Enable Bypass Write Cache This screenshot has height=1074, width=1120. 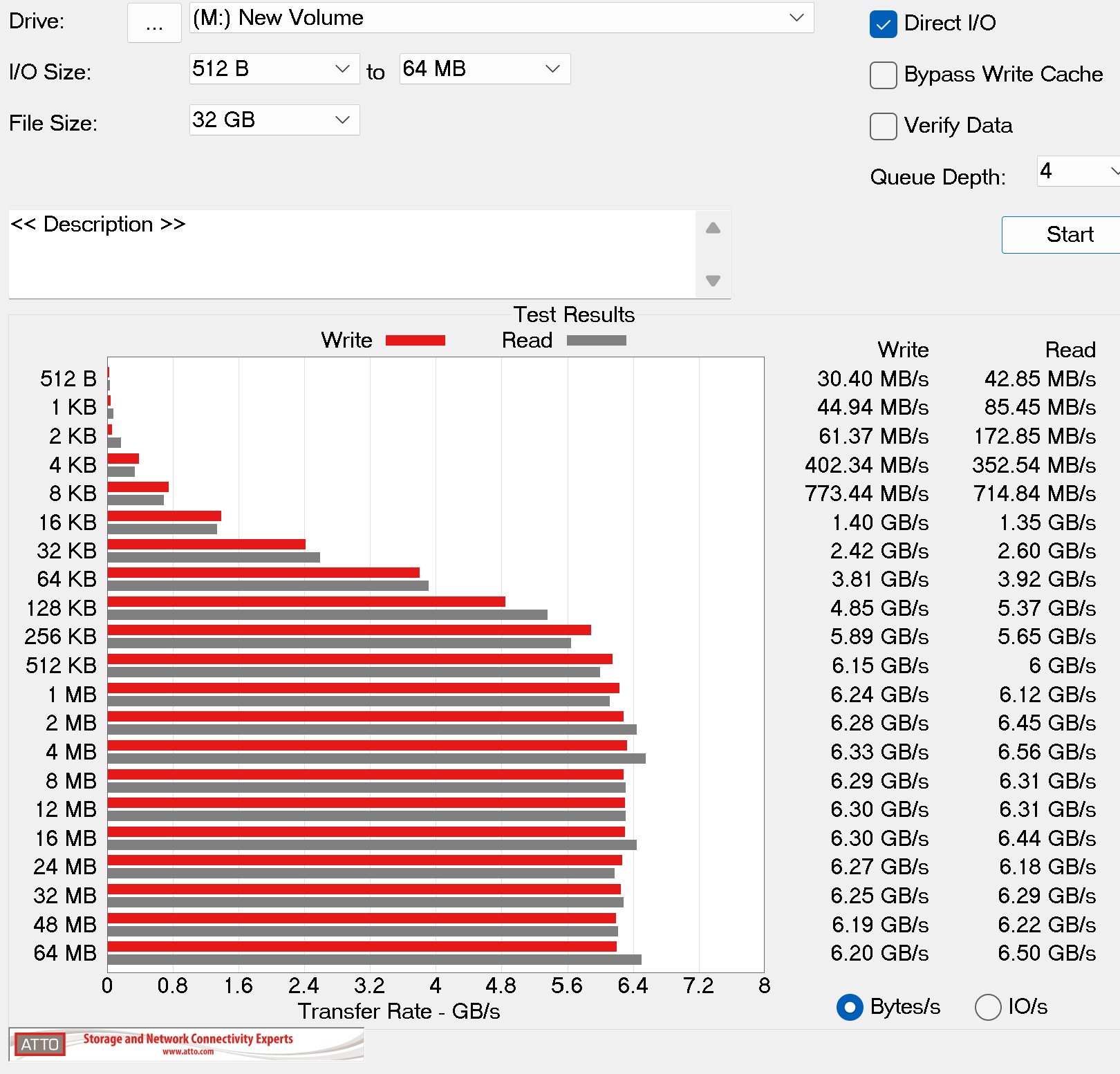(883, 75)
